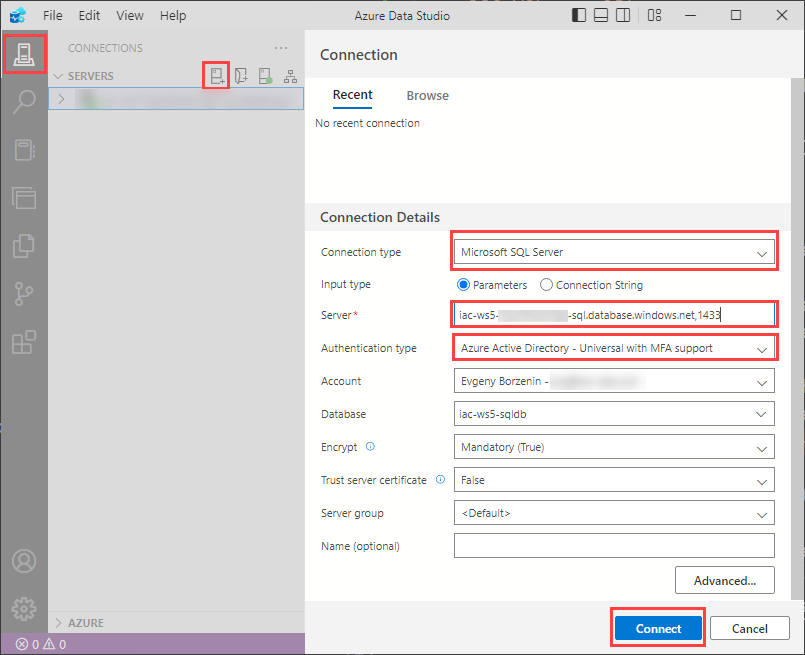Open the Authentication type dropdown
This screenshot has width=805, height=655.
click(x=614, y=348)
